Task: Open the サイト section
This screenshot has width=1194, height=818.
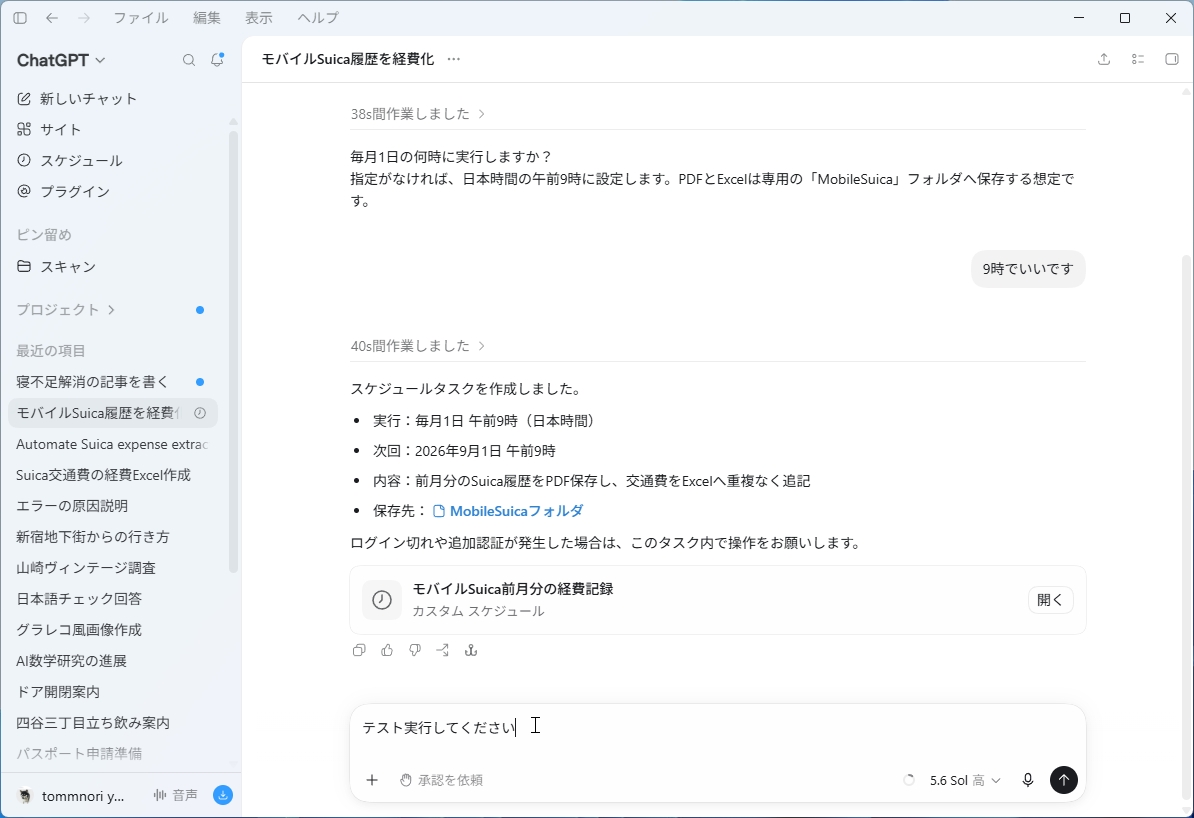Action: 49,129
